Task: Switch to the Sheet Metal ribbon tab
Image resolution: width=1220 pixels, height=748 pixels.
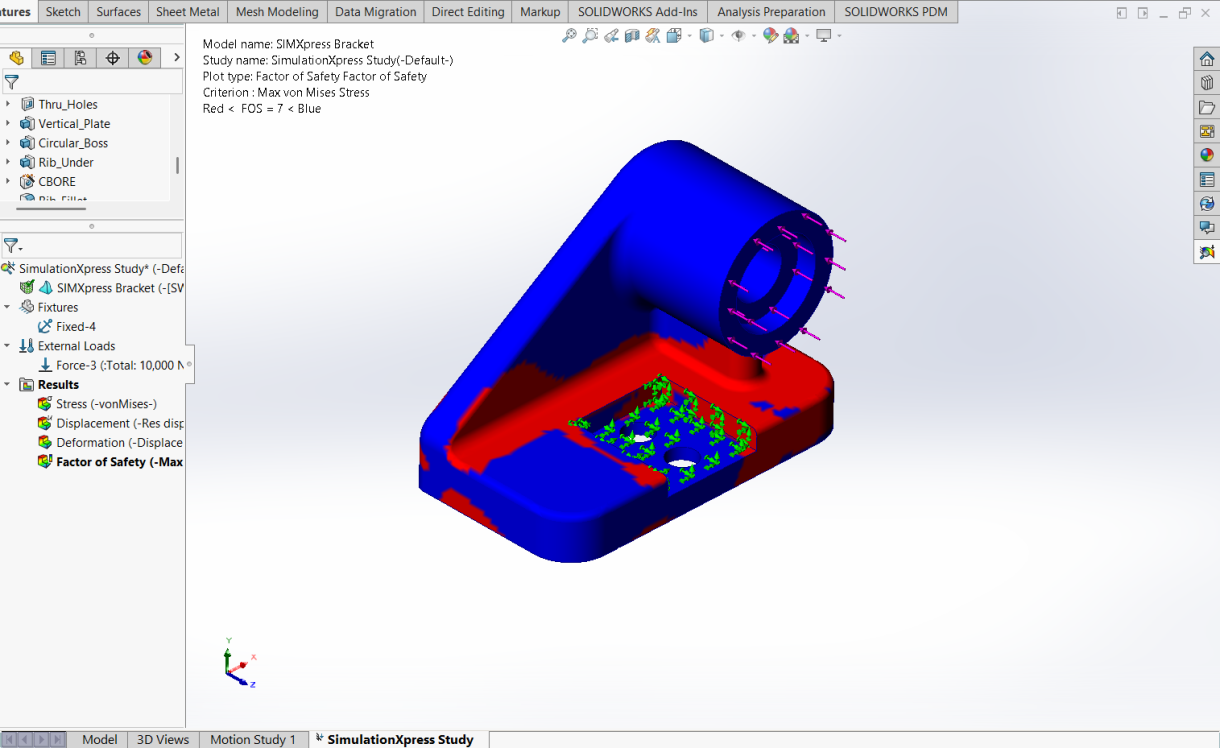Action: pos(187,12)
